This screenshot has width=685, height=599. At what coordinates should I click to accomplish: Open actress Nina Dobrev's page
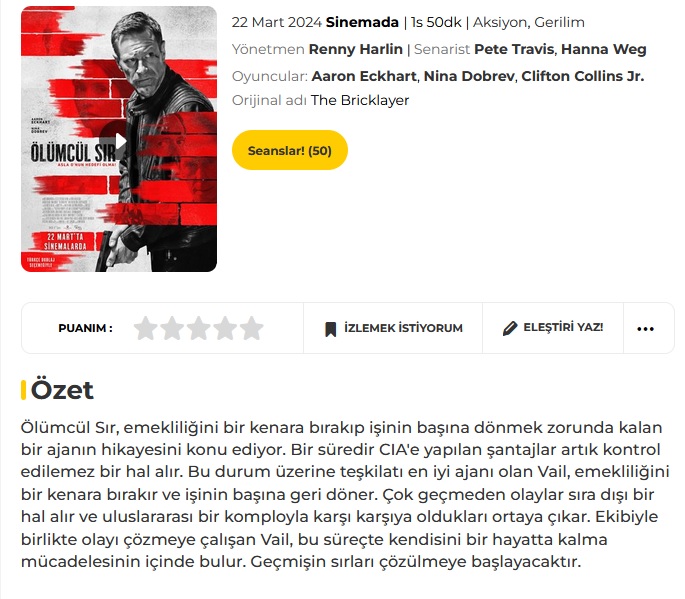[469, 76]
